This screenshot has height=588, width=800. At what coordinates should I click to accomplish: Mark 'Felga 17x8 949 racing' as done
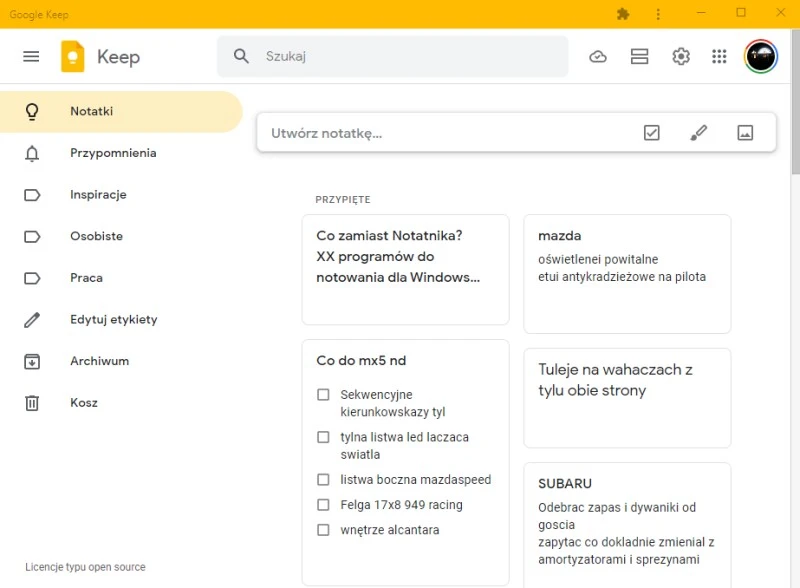[323, 504]
